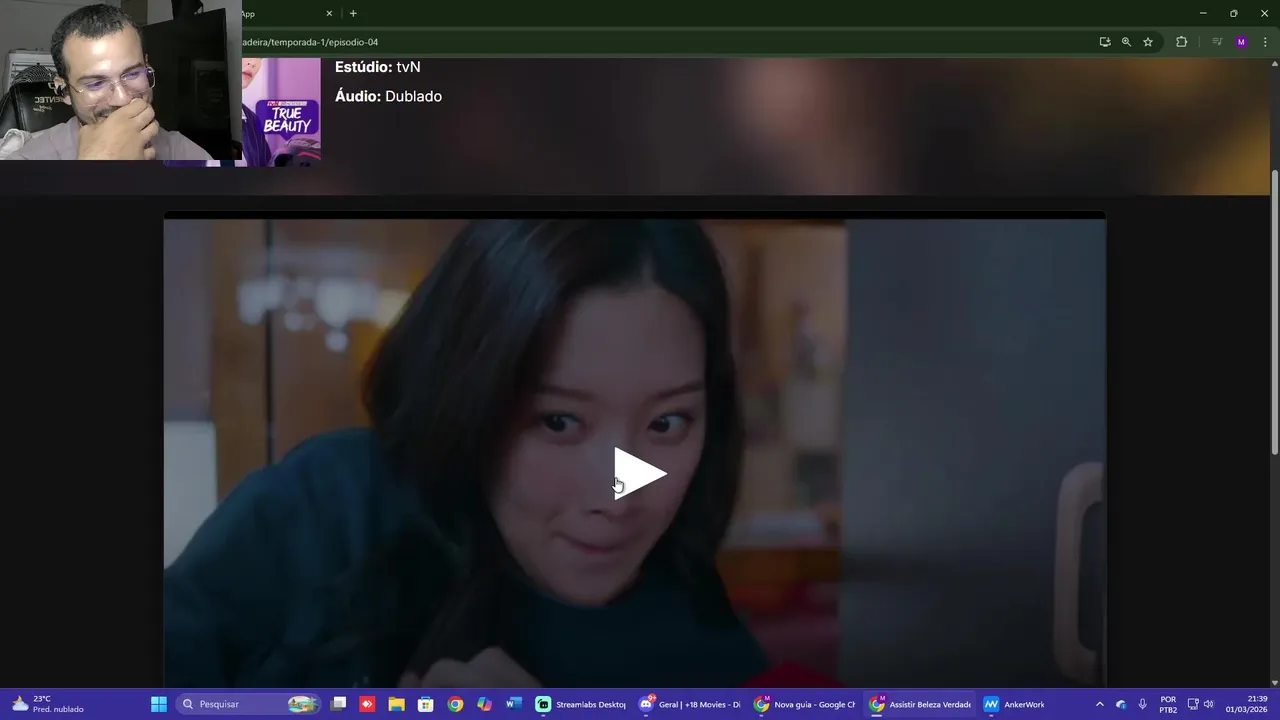1280x720 pixels.
Task: Open the network tray icon
Action: (x=1193, y=704)
